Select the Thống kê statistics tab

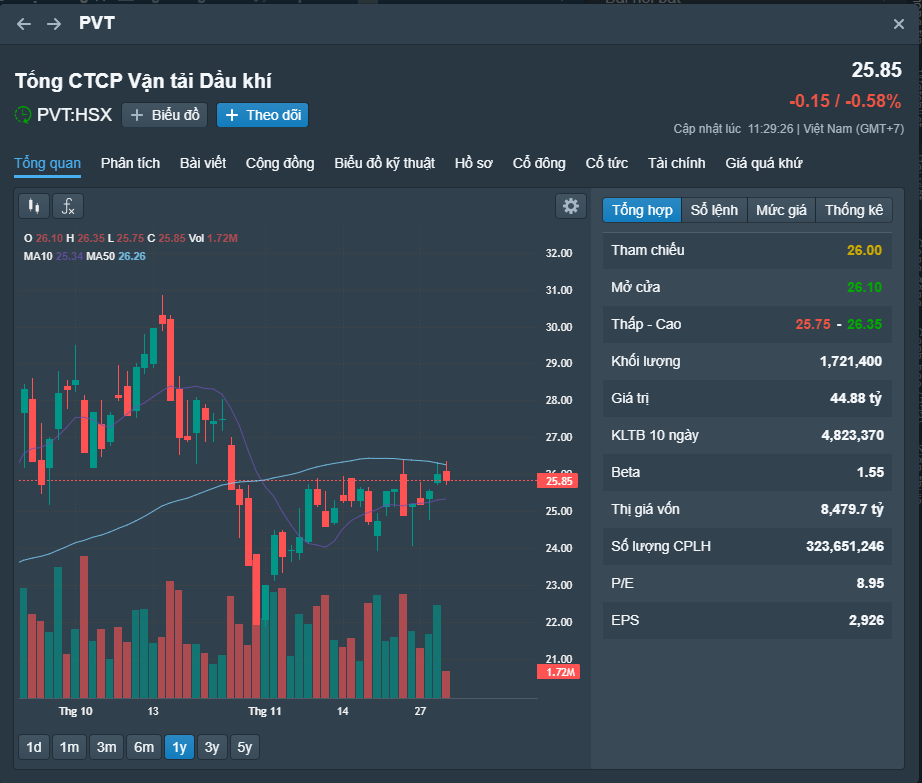[854, 210]
